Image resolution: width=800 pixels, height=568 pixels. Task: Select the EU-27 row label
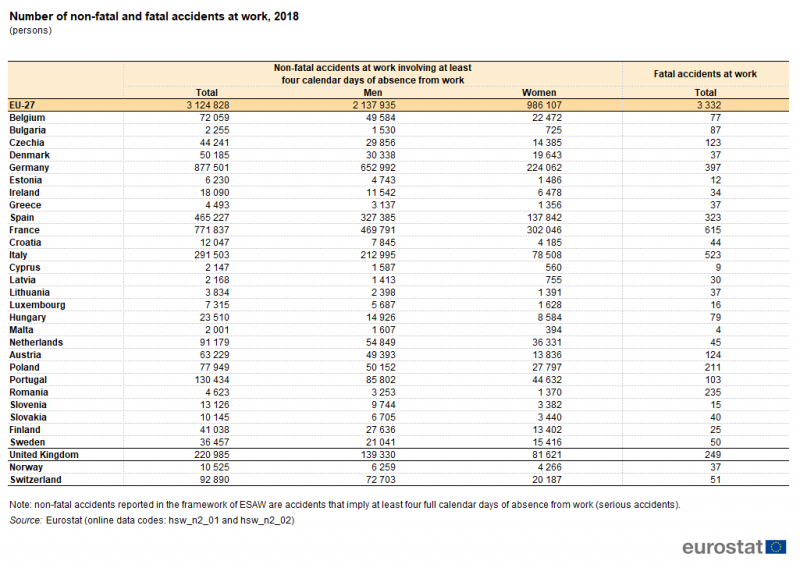24,104
